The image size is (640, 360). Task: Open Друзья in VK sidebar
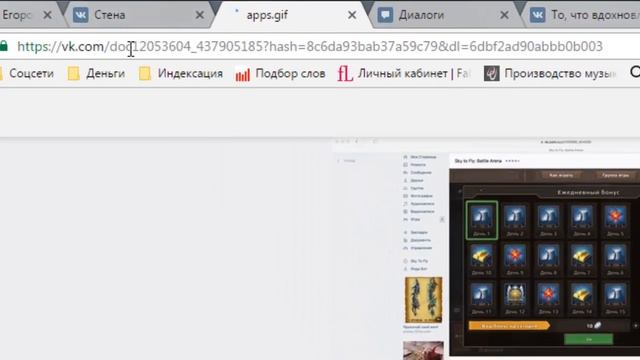pos(413,180)
